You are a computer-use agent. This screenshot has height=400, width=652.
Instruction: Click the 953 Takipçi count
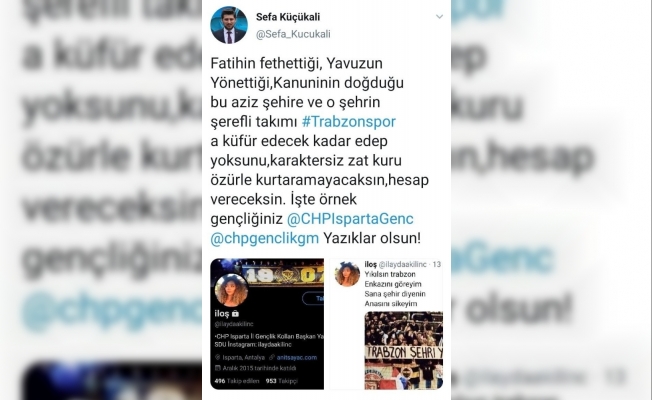(282, 381)
